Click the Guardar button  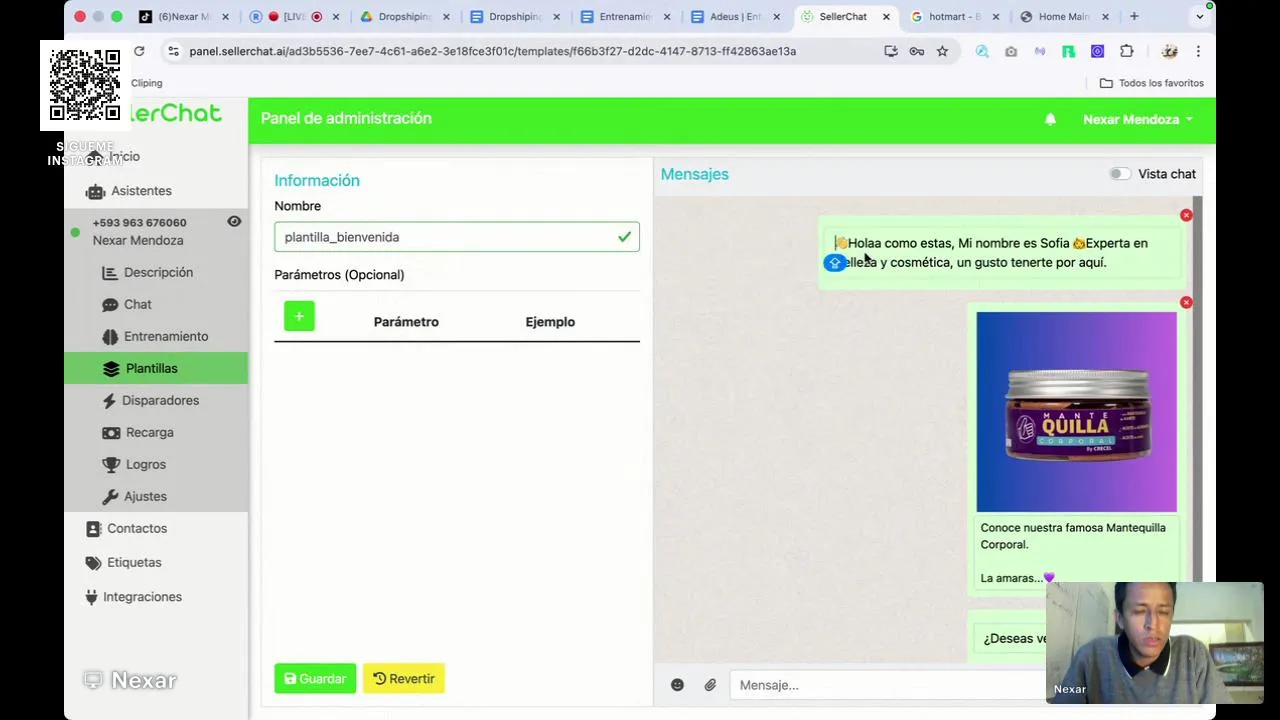pos(315,678)
